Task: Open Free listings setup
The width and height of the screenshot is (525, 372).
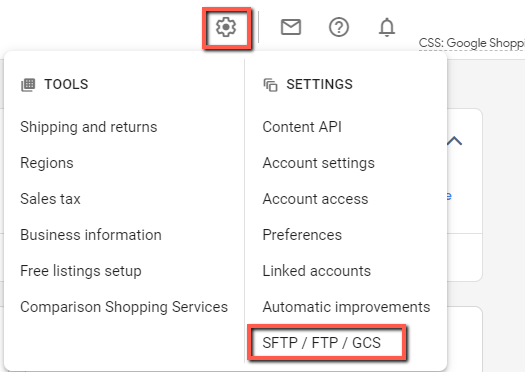Action: pyautogui.click(x=81, y=271)
